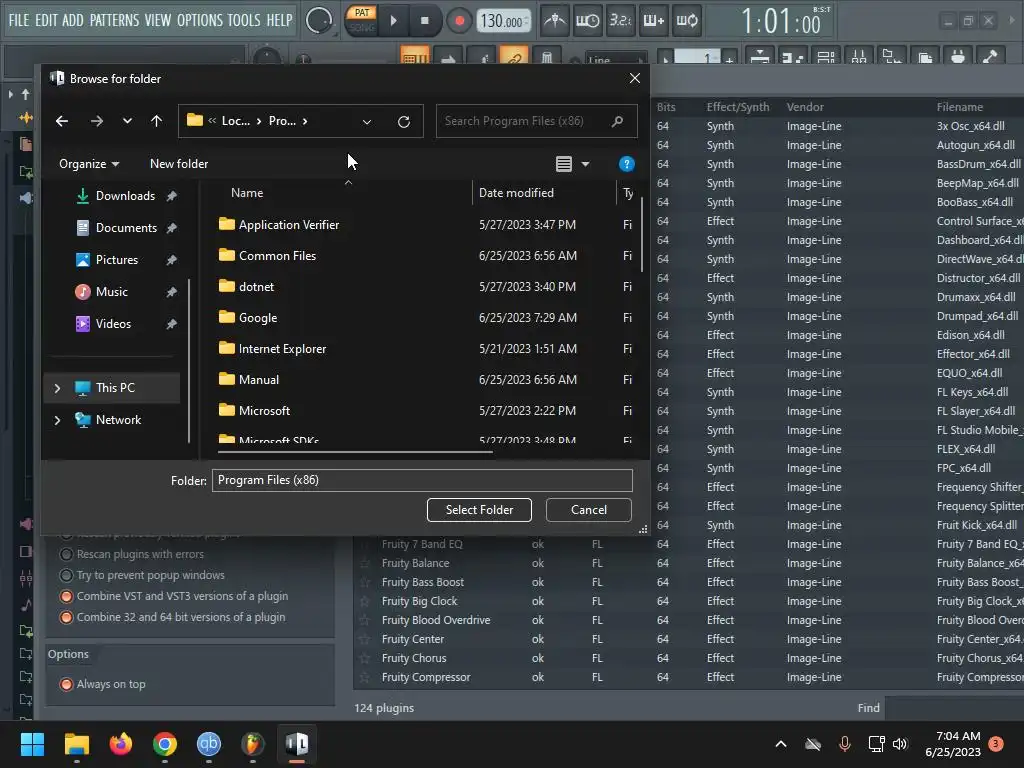Click the Cancel button
Image resolution: width=1024 pixels, height=768 pixels.
pyautogui.click(x=588, y=510)
